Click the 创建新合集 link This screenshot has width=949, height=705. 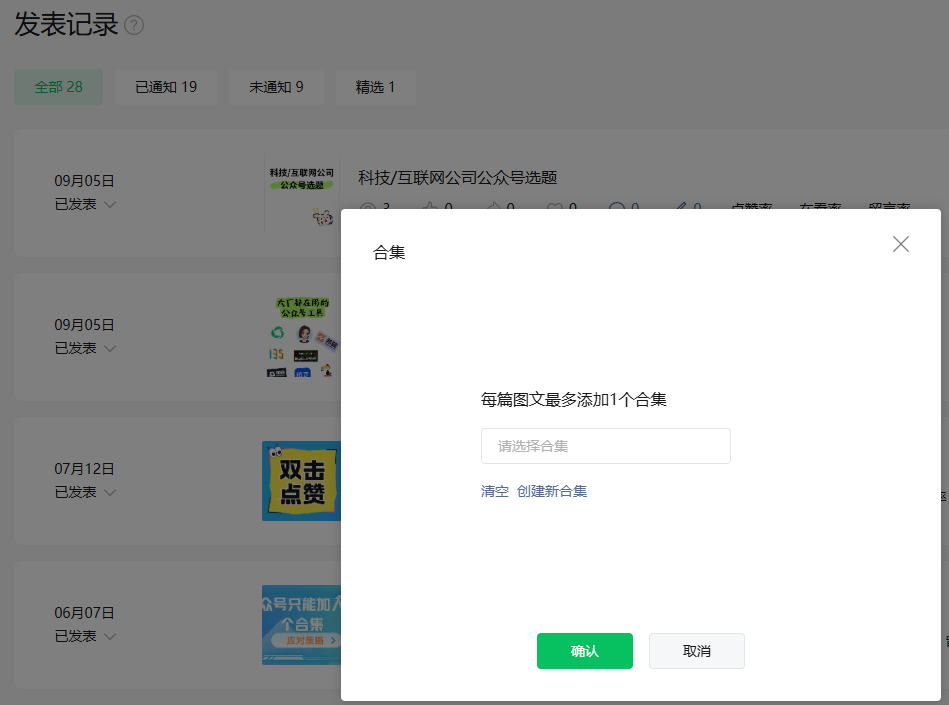[x=551, y=491]
